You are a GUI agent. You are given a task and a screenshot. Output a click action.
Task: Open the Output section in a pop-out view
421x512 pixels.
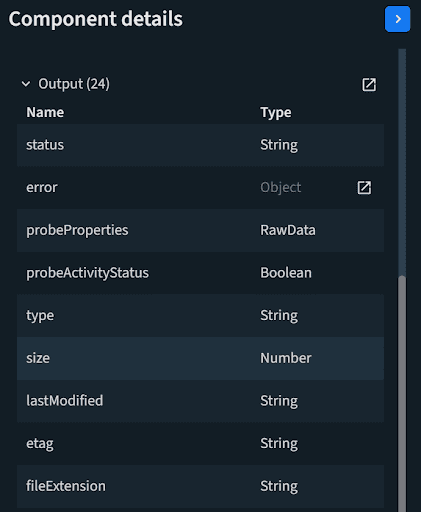click(x=369, y=84)
